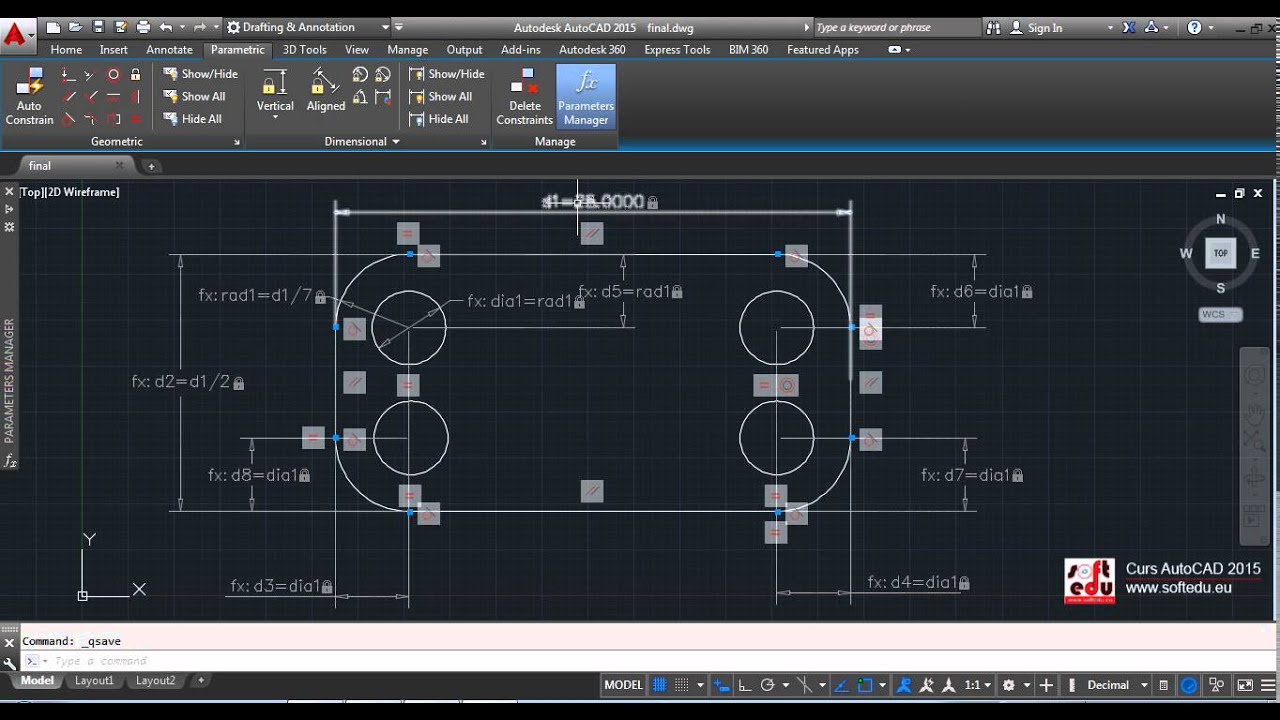Toggle MODEL space button in status bar
Viewport: 1280px width, 720px height.
click(623, 685)
